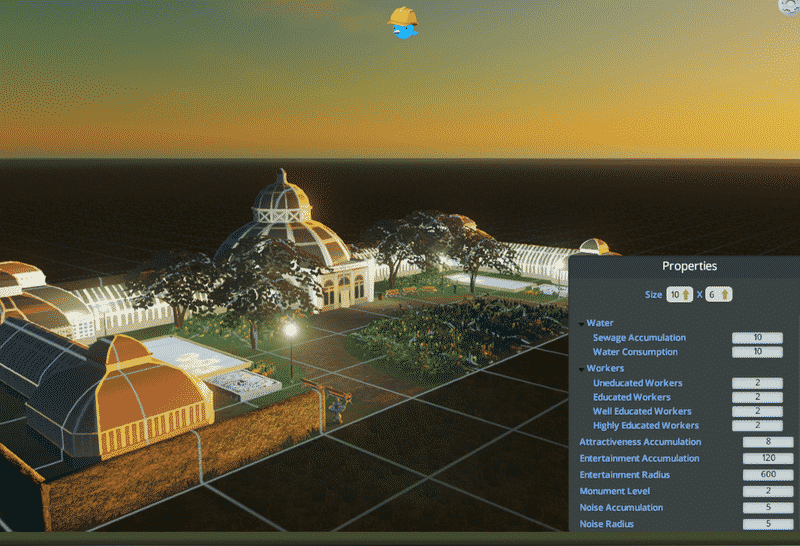This screenshot has width=800, height=546.
Task: Open the options gear icon
Action: click(790, 4)
